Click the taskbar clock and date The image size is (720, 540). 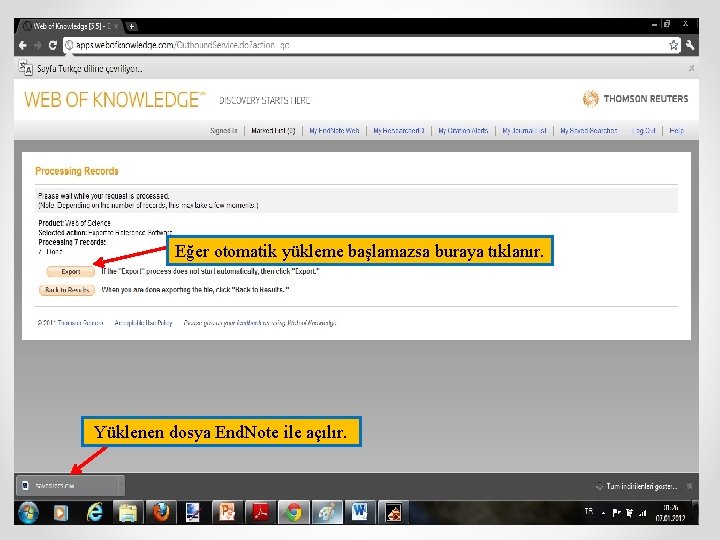coord(670,512)
